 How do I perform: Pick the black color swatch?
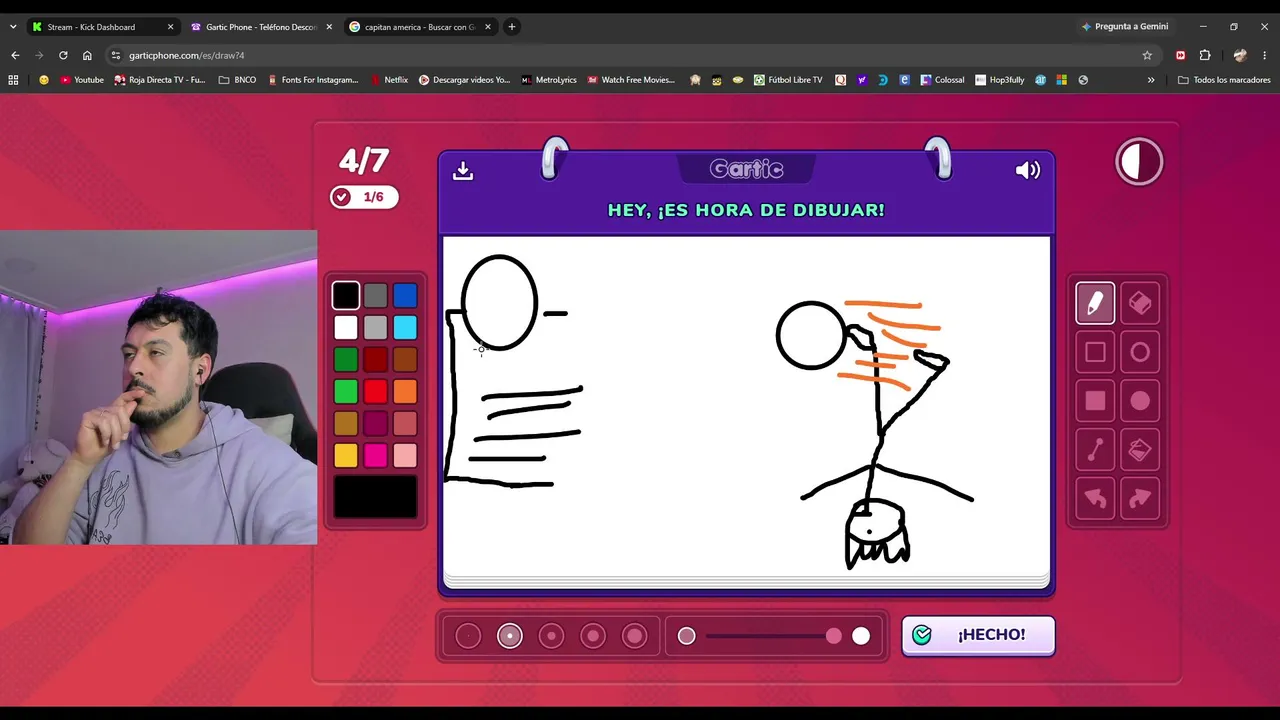pyautogui.click(x=346, y=295)
